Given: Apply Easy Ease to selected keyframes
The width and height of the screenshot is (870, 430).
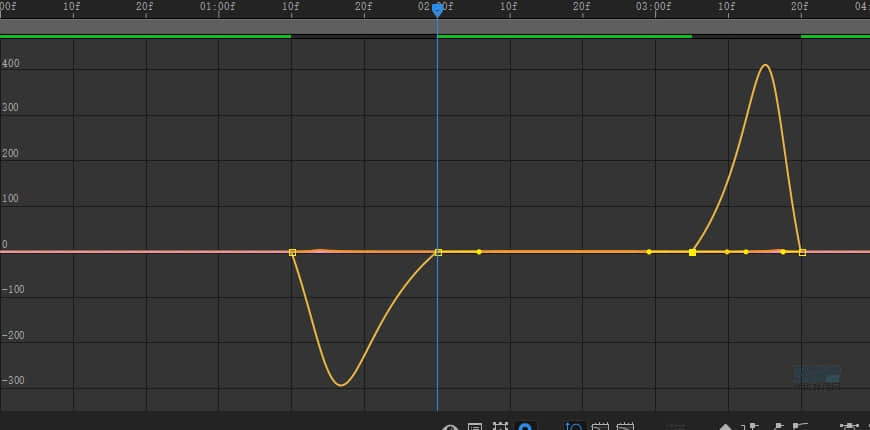Looking at the screenshot, I should (849, 427).
